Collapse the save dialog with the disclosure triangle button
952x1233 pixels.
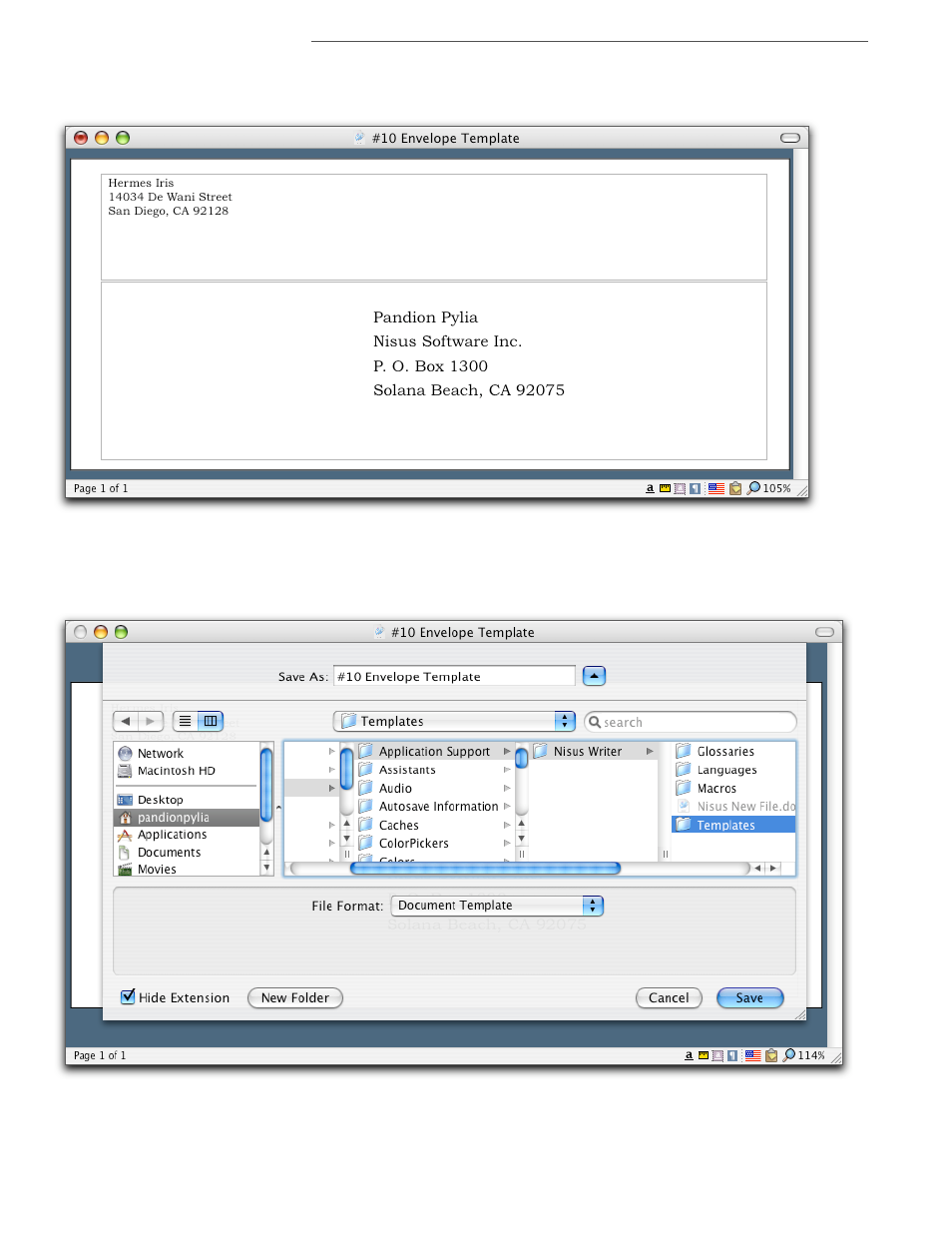[x=594, y=676]
